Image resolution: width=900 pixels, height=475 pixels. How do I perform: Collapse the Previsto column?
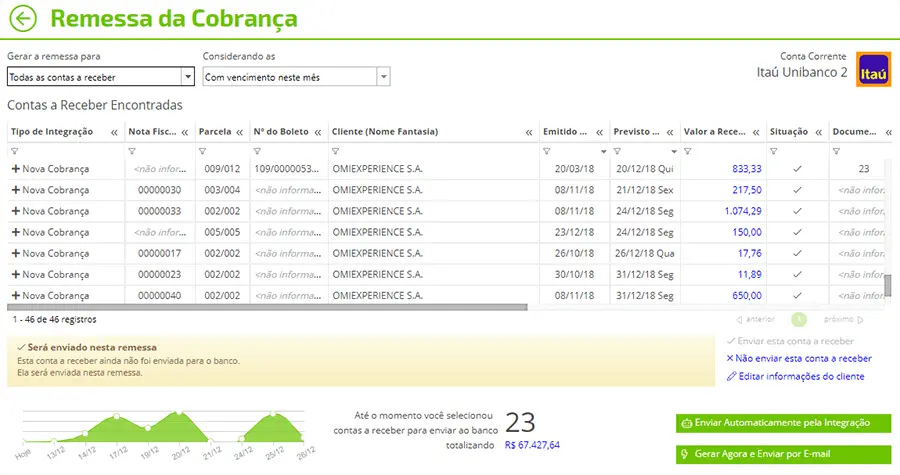tap(669, 133)
